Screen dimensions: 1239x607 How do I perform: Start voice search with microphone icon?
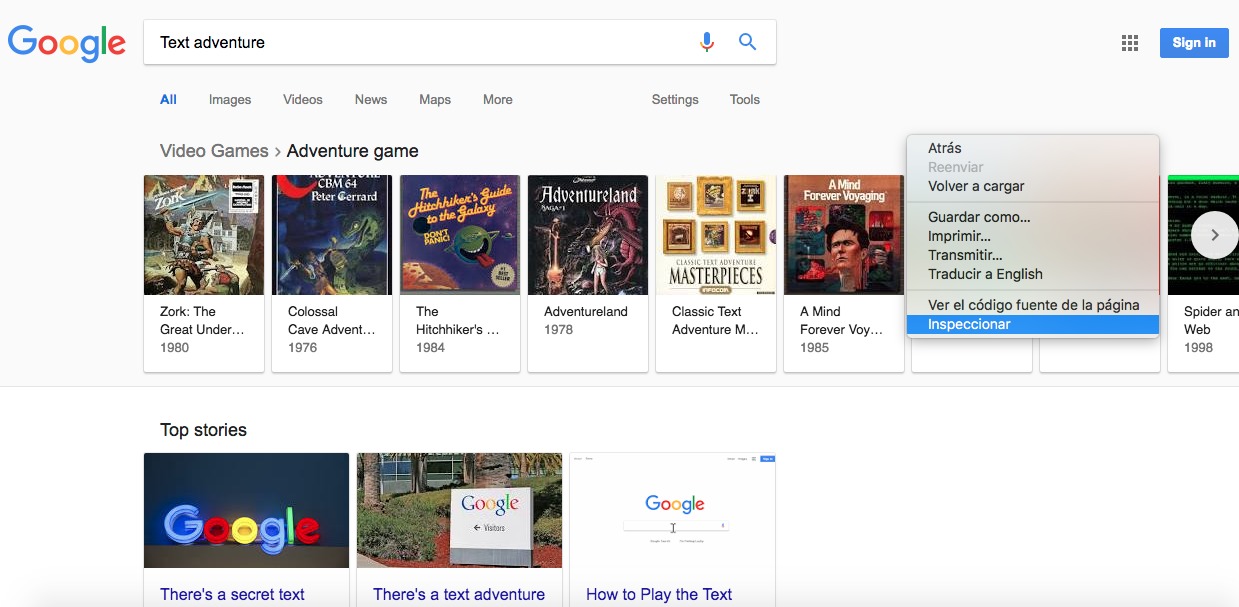707,42
